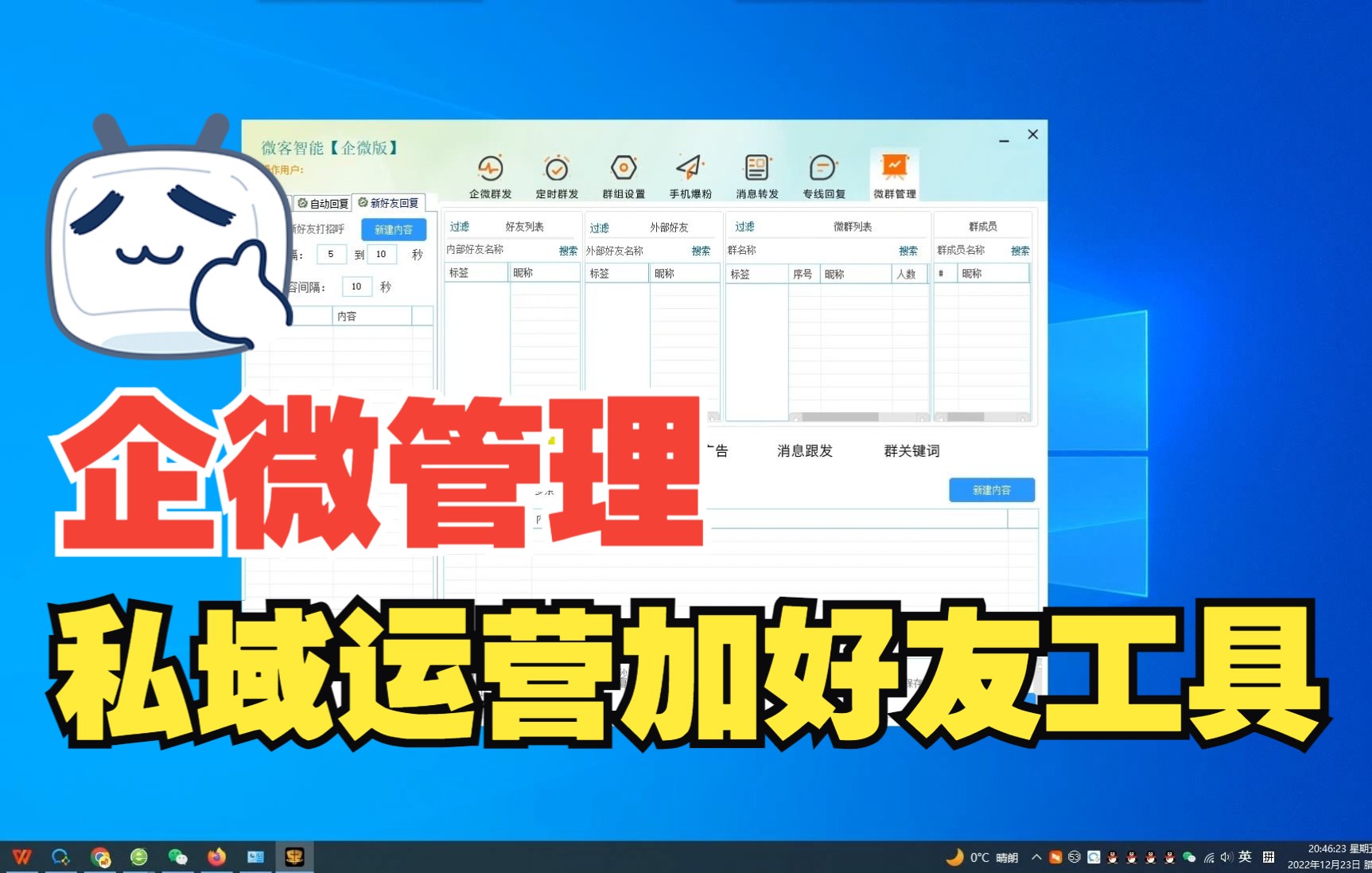
Task: Click the WeChat system tray icon
Action: click(x=1189, y=857)
